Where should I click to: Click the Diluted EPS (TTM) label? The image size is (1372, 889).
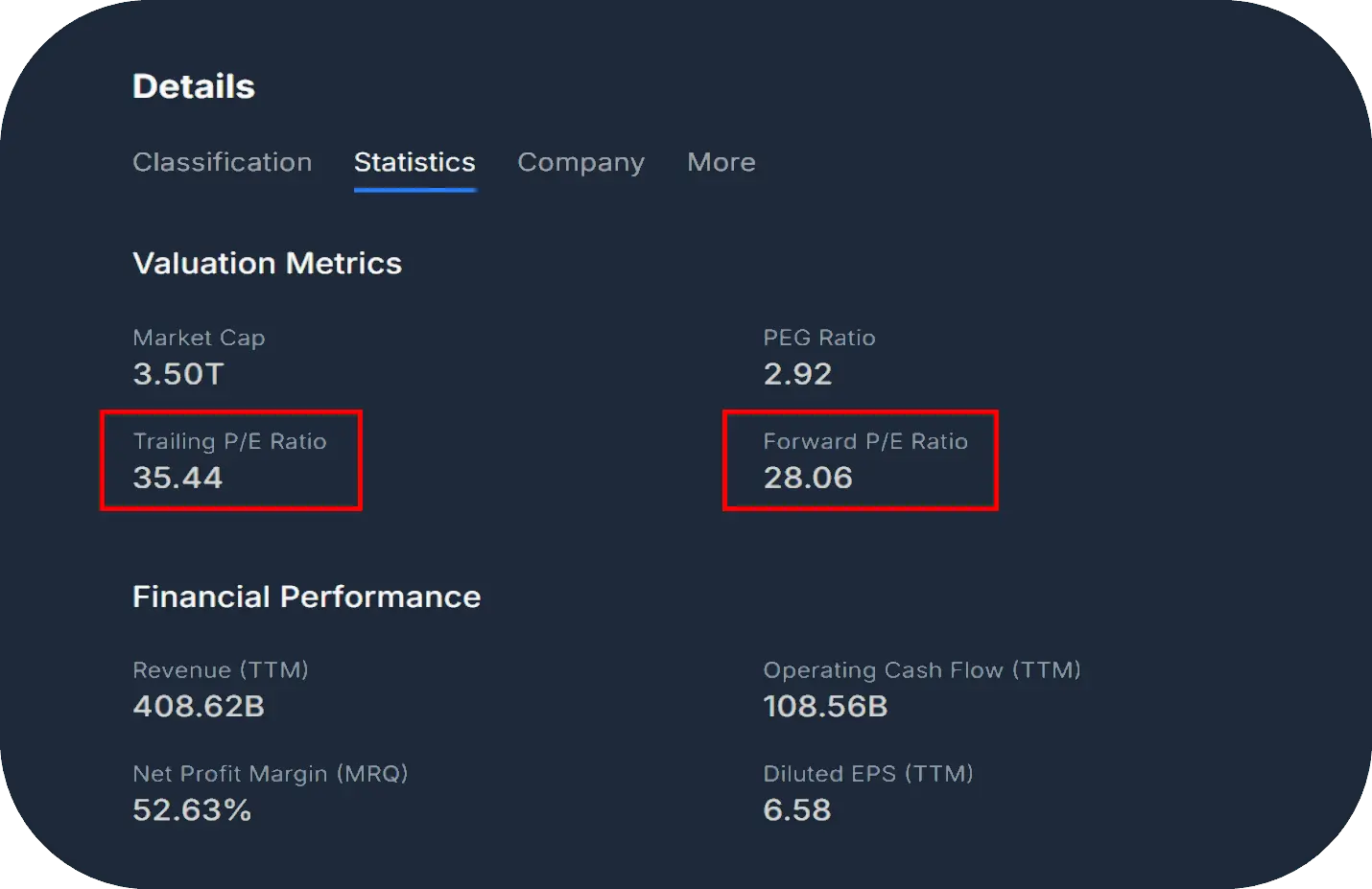coord(867,773)
